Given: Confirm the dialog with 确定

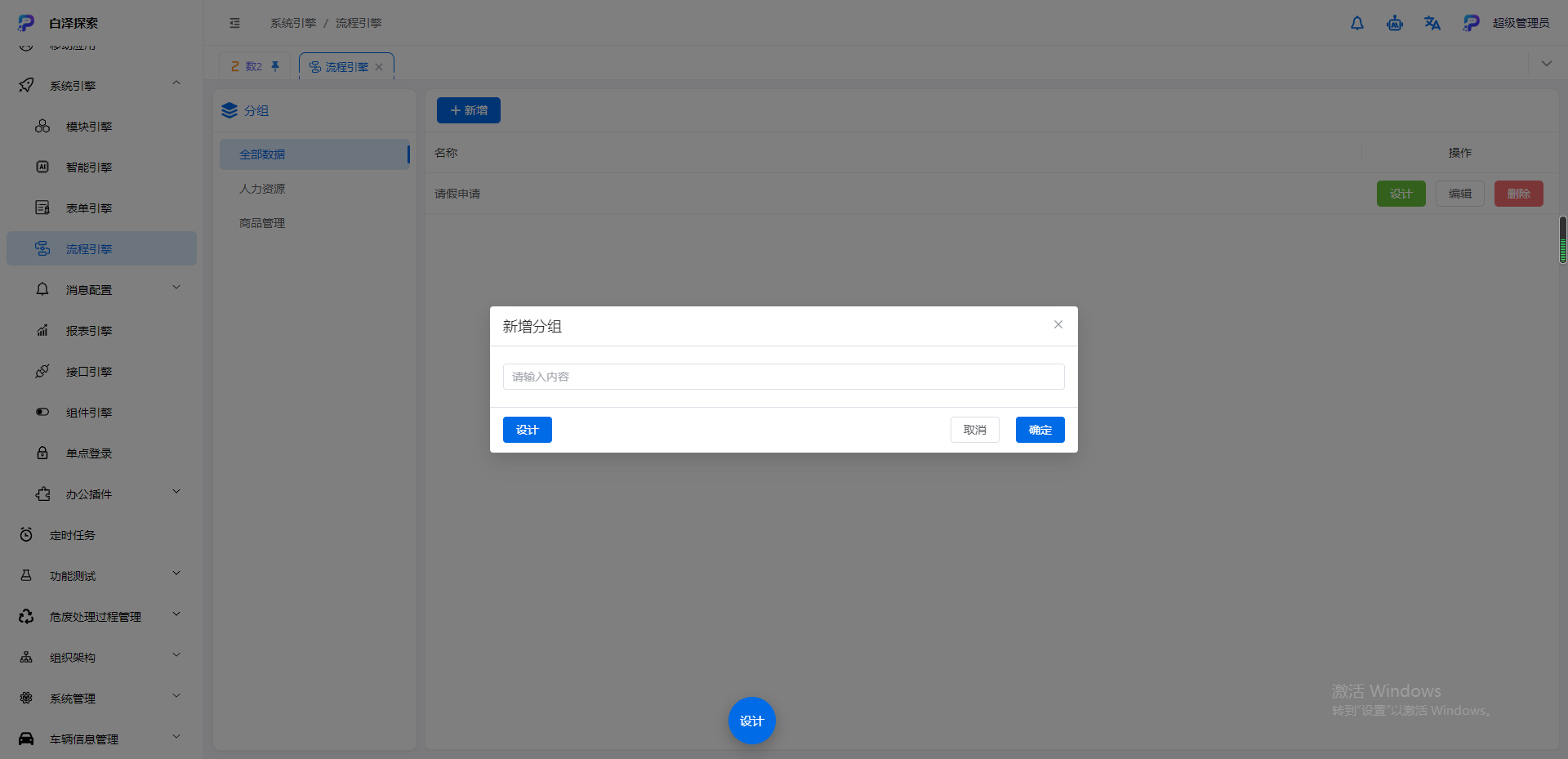Looking at the screenshot, I should coord(1040,430).
